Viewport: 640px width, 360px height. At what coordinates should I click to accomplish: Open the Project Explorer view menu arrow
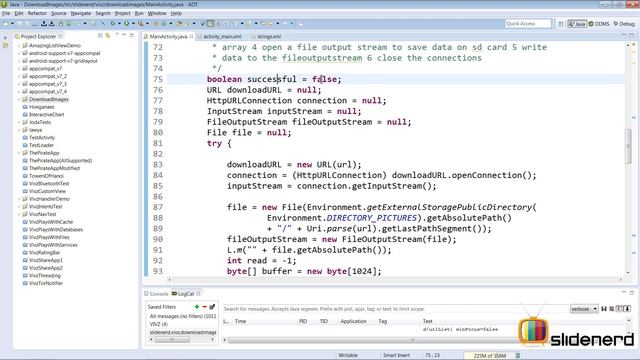(117, 35)
